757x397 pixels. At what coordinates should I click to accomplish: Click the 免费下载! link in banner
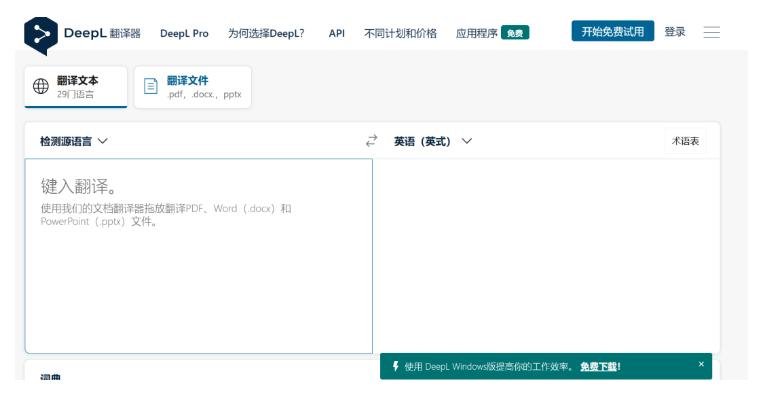pyautogui.click(x=600, y=367)
